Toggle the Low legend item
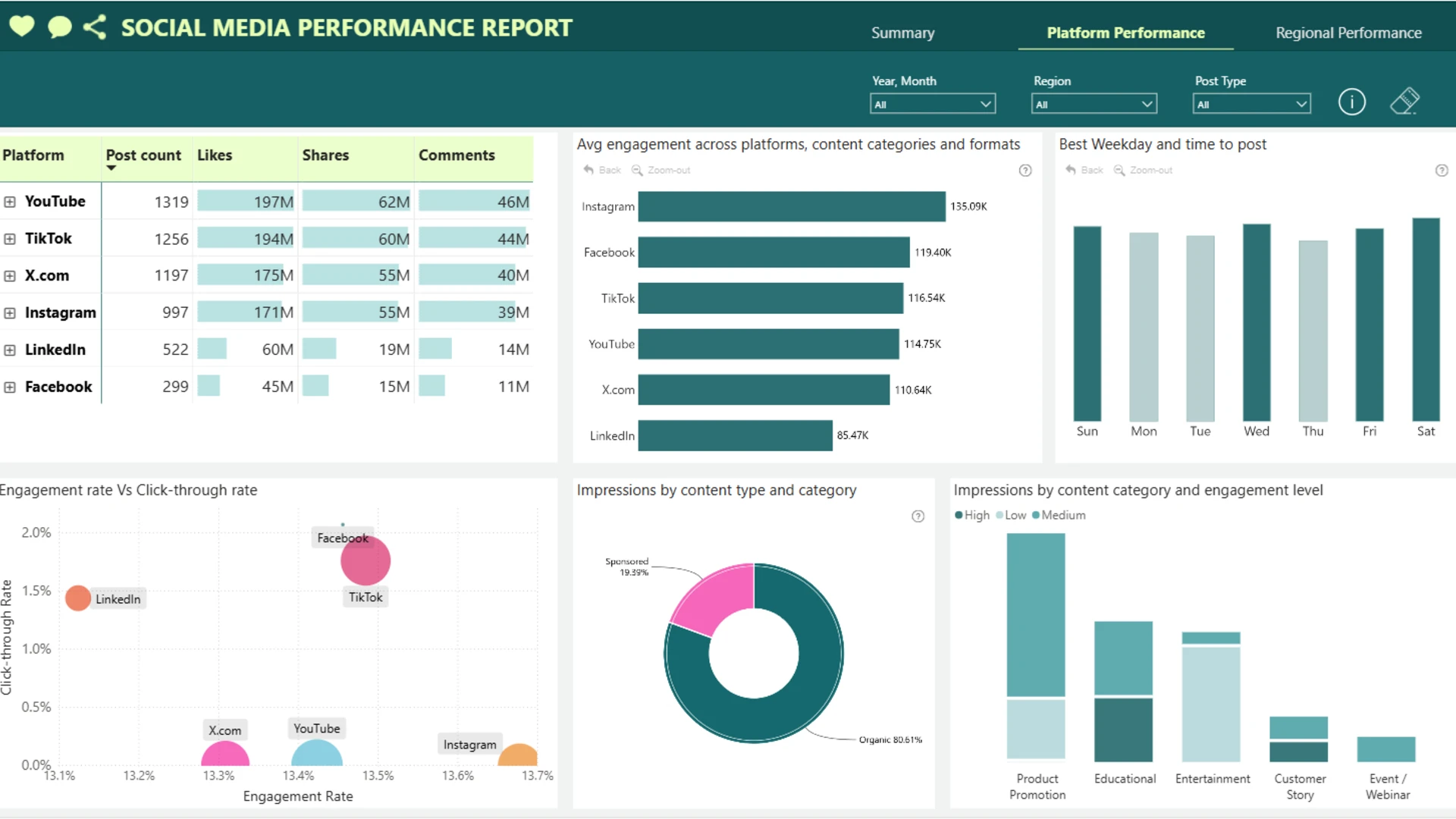This screenshot has height=819, width=1456. [1011, 515]
